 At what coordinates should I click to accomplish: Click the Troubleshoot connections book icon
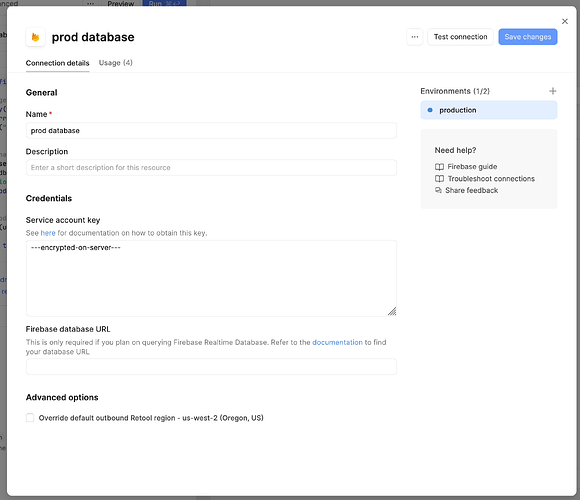point(439,179)
